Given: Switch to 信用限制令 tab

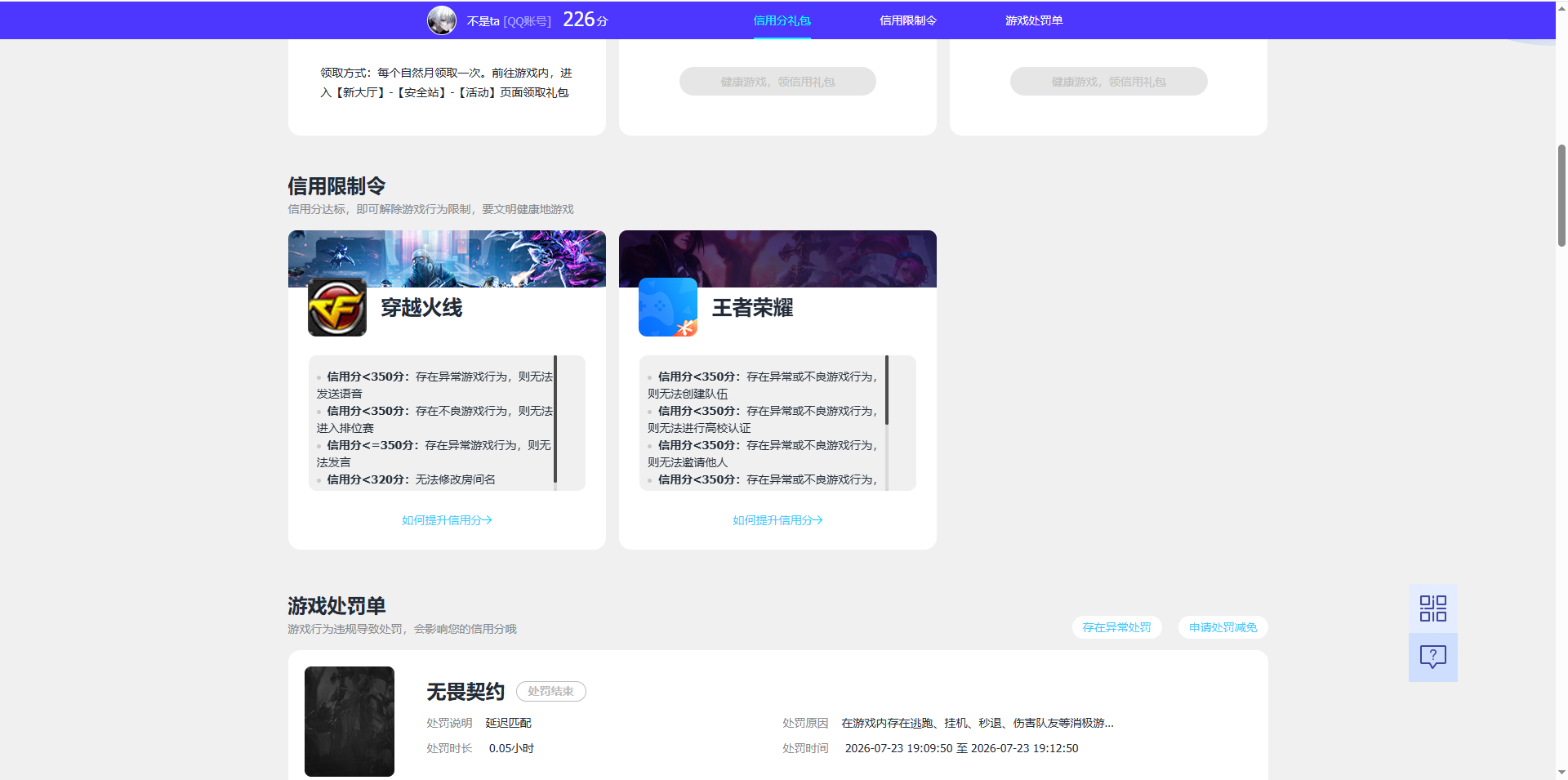Looking at the screenshot, I should coord(908,20).
